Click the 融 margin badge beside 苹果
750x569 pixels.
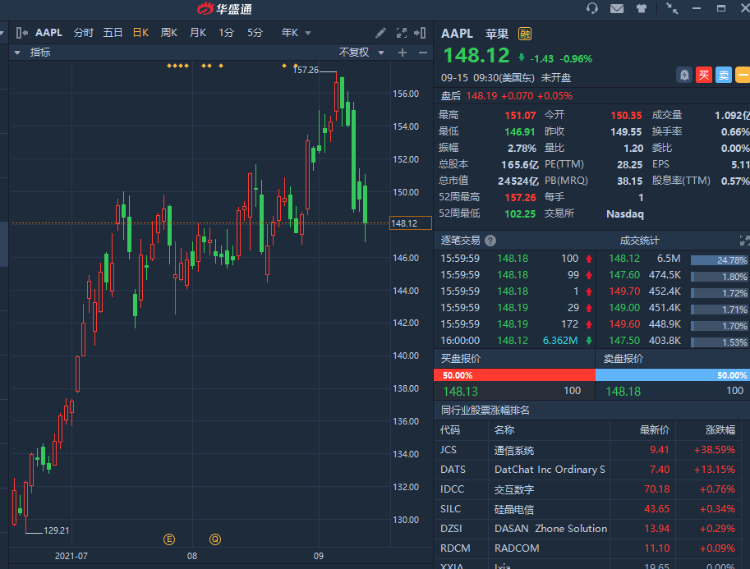point(525,34)
